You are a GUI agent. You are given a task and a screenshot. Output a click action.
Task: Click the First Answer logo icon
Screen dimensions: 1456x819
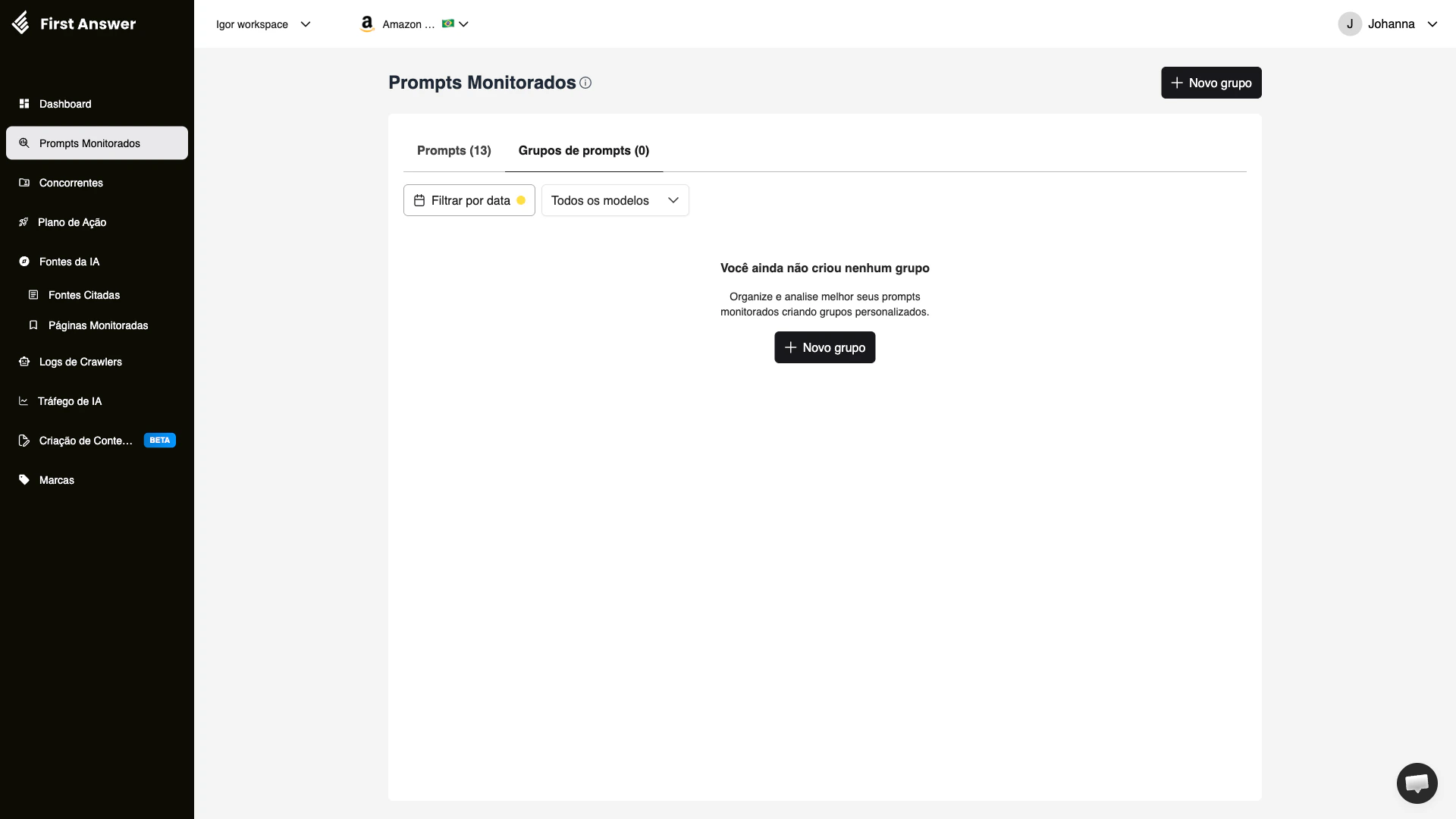point(21,24)
